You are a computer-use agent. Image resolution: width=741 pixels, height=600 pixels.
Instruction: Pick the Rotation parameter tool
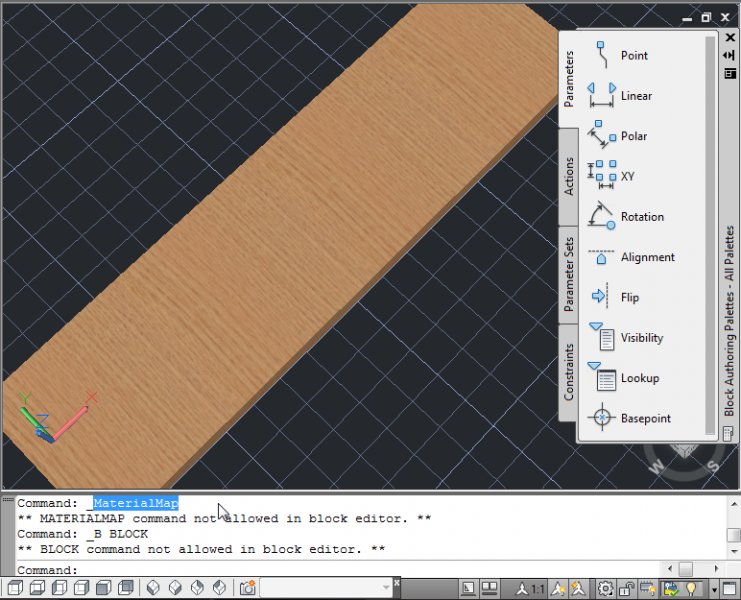pos(625,216)
